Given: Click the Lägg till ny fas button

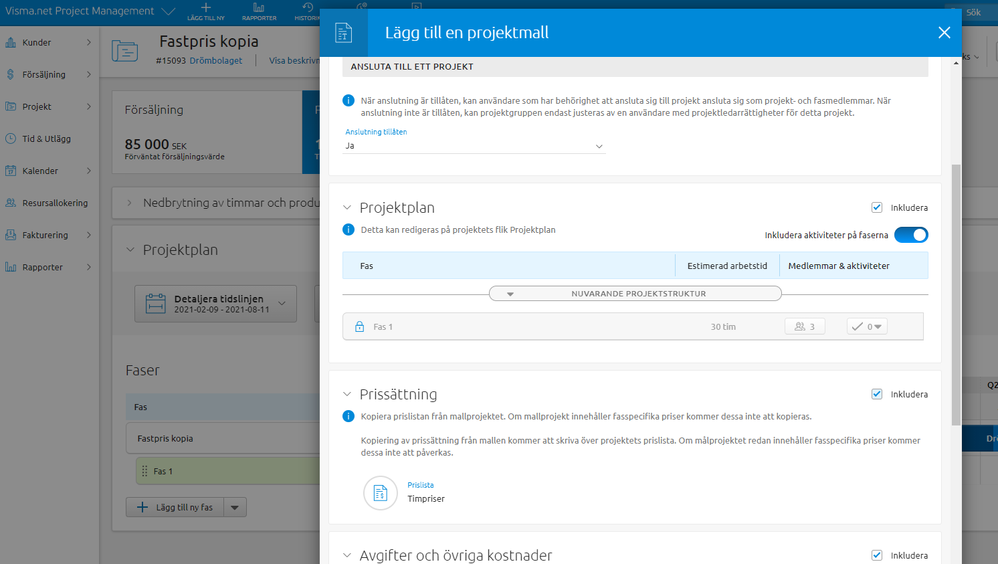Looking at the screenshot, I should click(x=176, y=507).
